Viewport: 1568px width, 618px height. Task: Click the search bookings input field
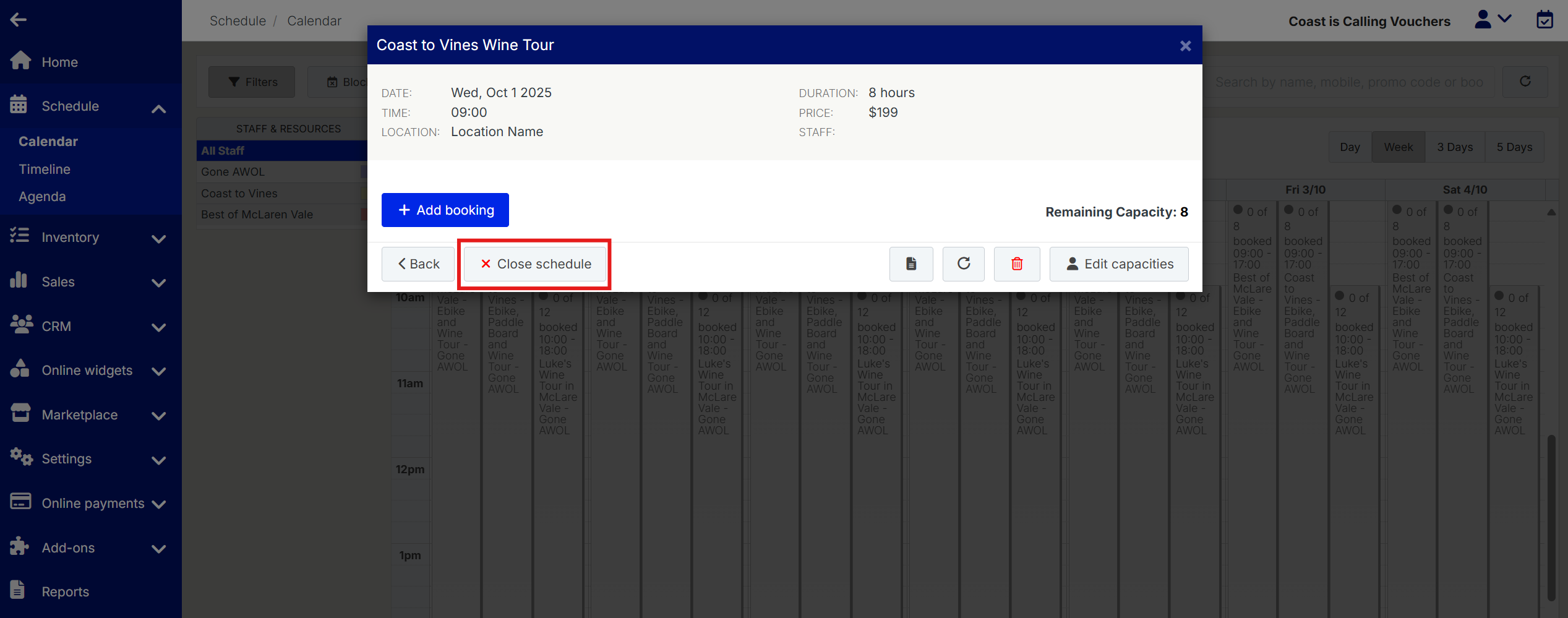[x=1348, y=82]
